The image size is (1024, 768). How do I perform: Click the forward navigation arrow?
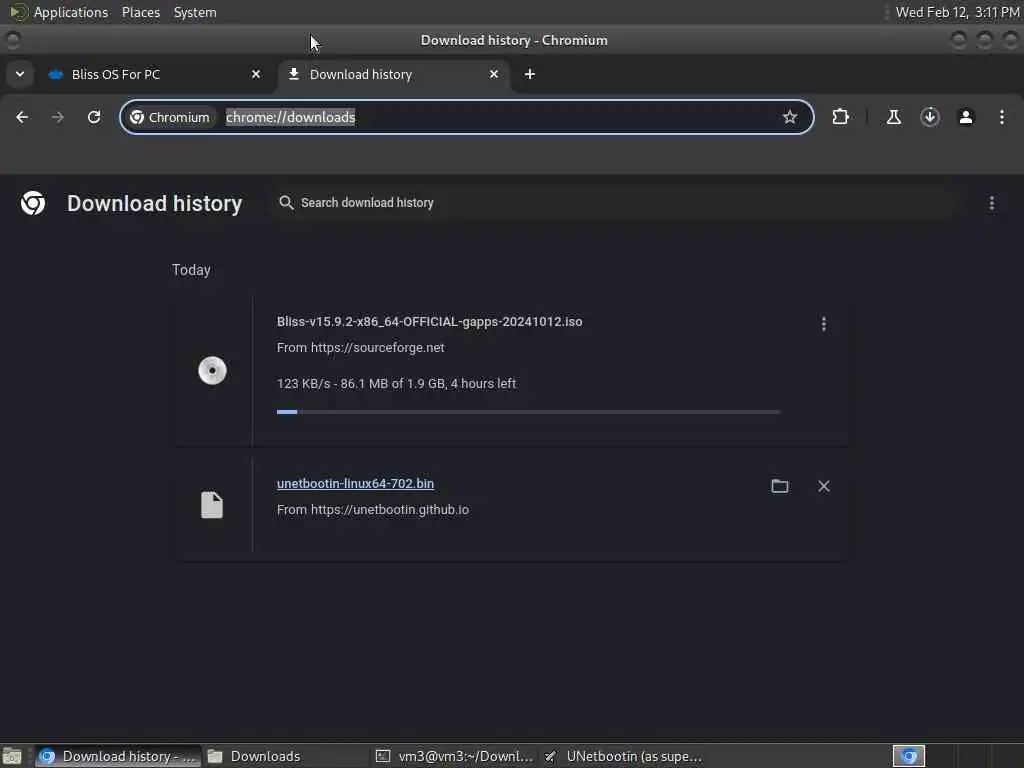pyautogui.click(x=58, y=117)
